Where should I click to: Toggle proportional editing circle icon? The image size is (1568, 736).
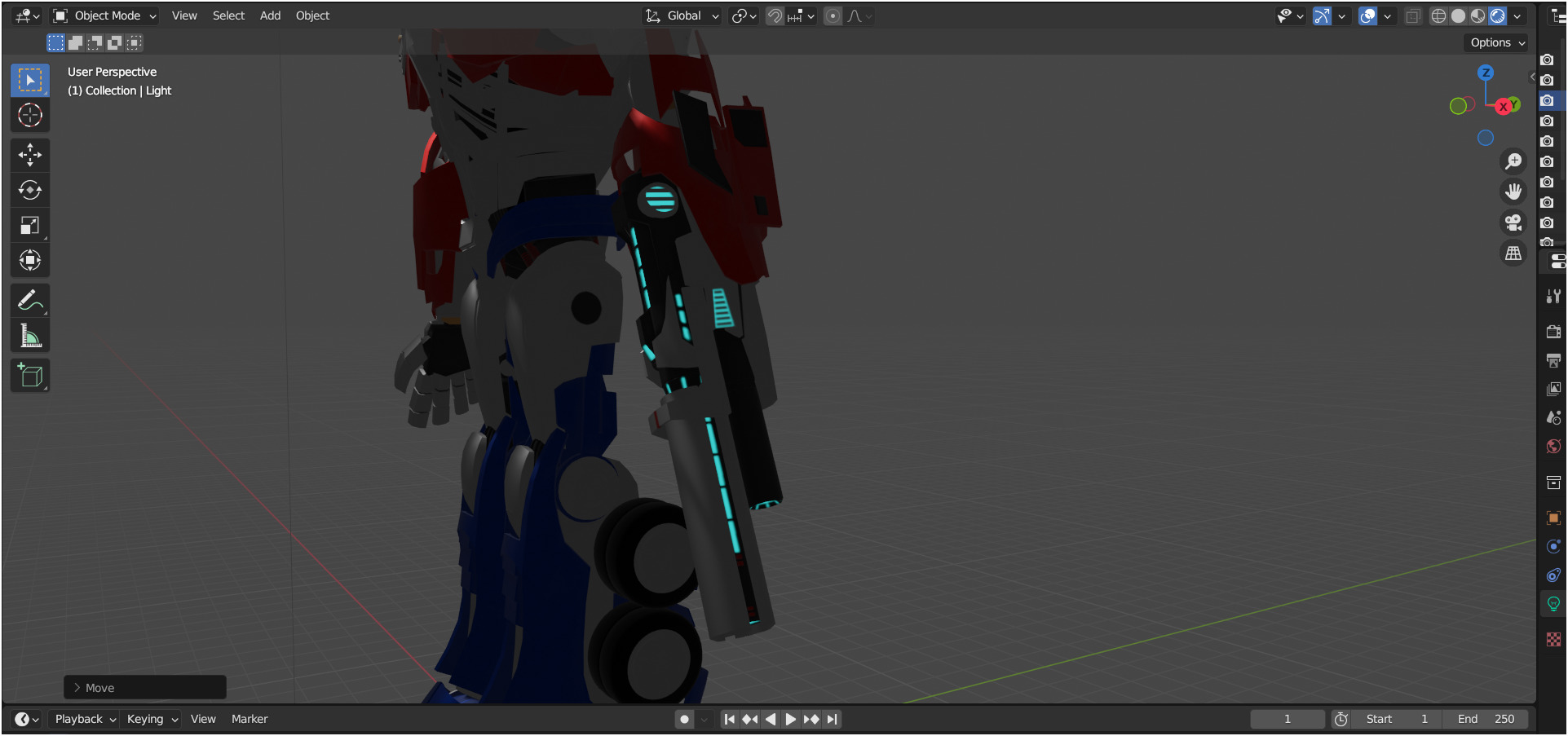pyautogui.click(x=833, y=15)
